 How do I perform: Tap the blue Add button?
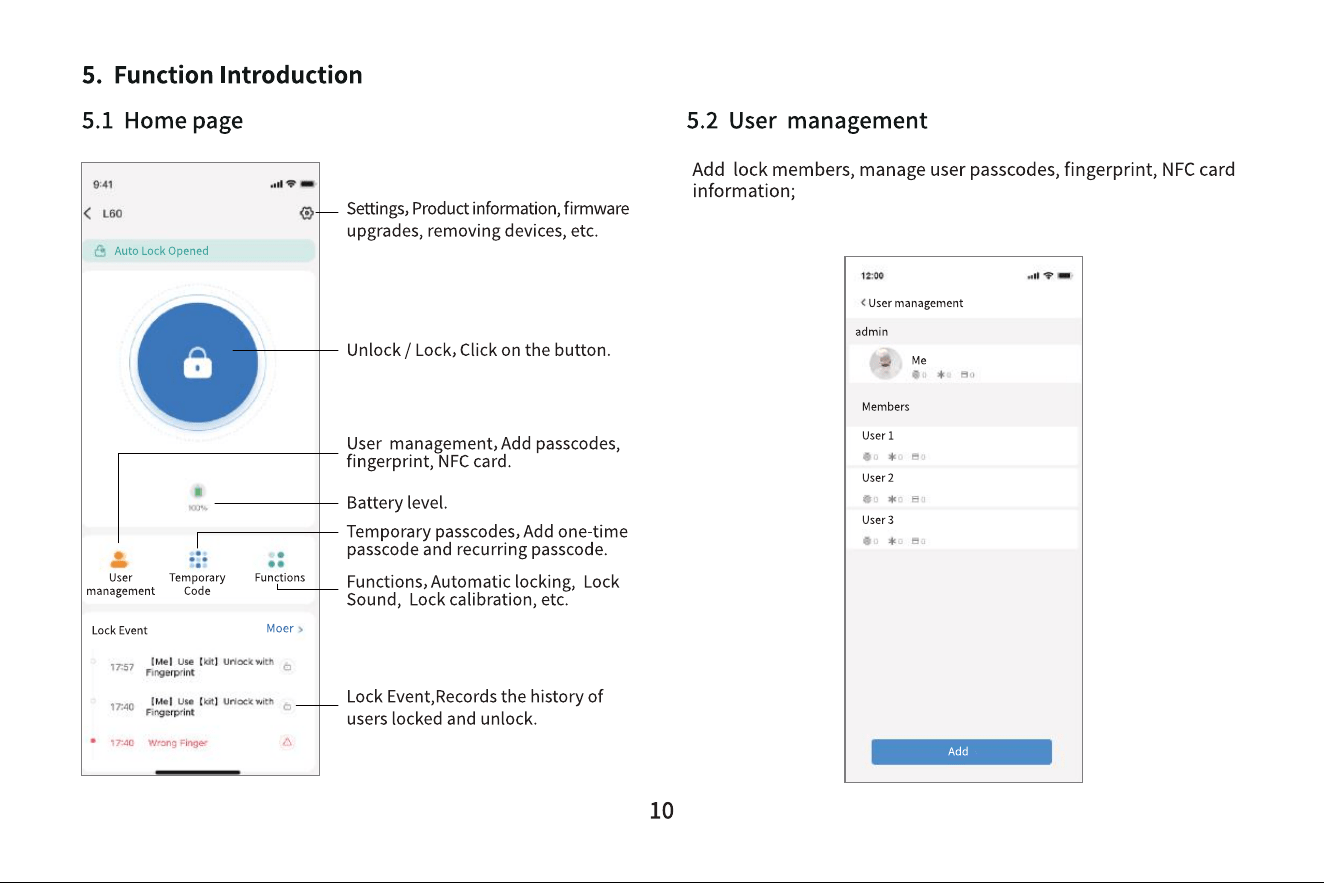(961, 752)
